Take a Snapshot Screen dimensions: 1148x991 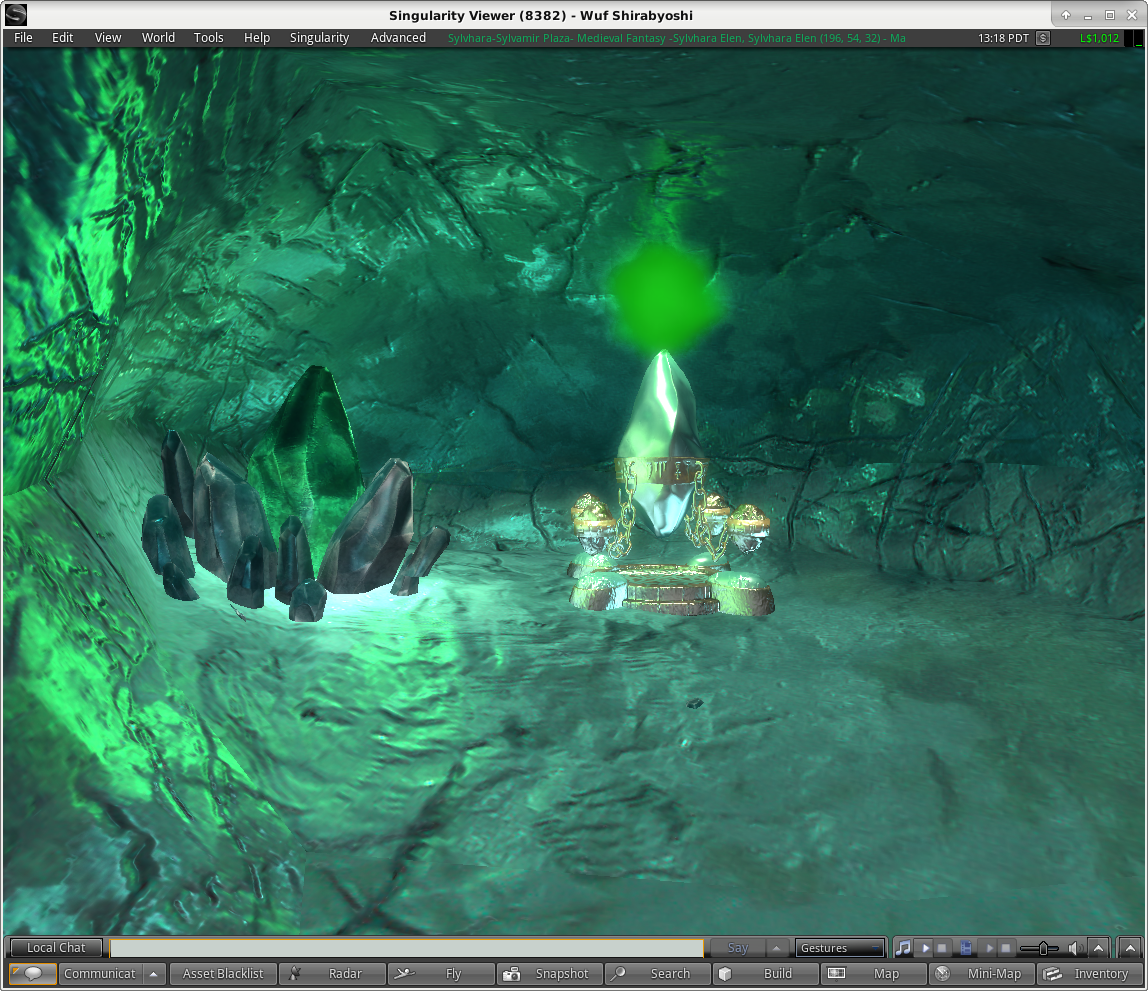pyautogui.click(x=549, y=973)
